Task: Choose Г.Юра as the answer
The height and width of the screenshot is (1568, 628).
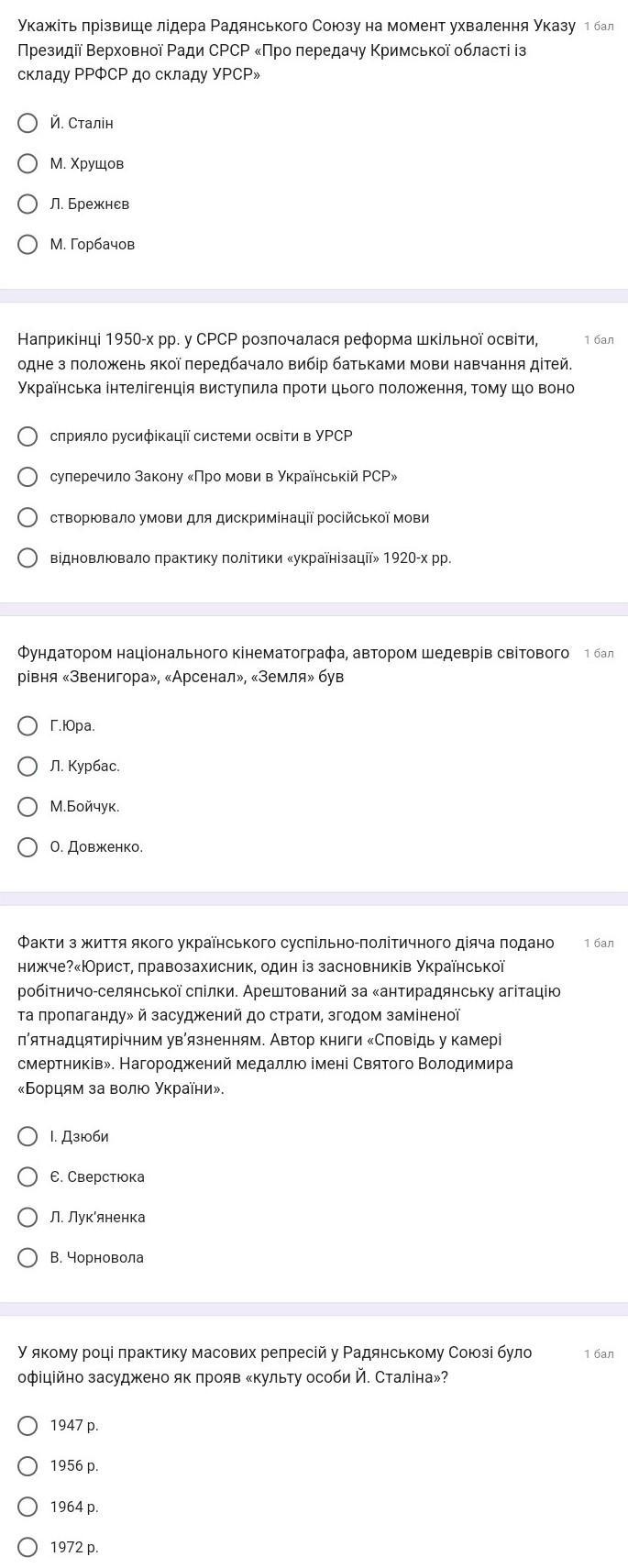Action: pos(28,725)
